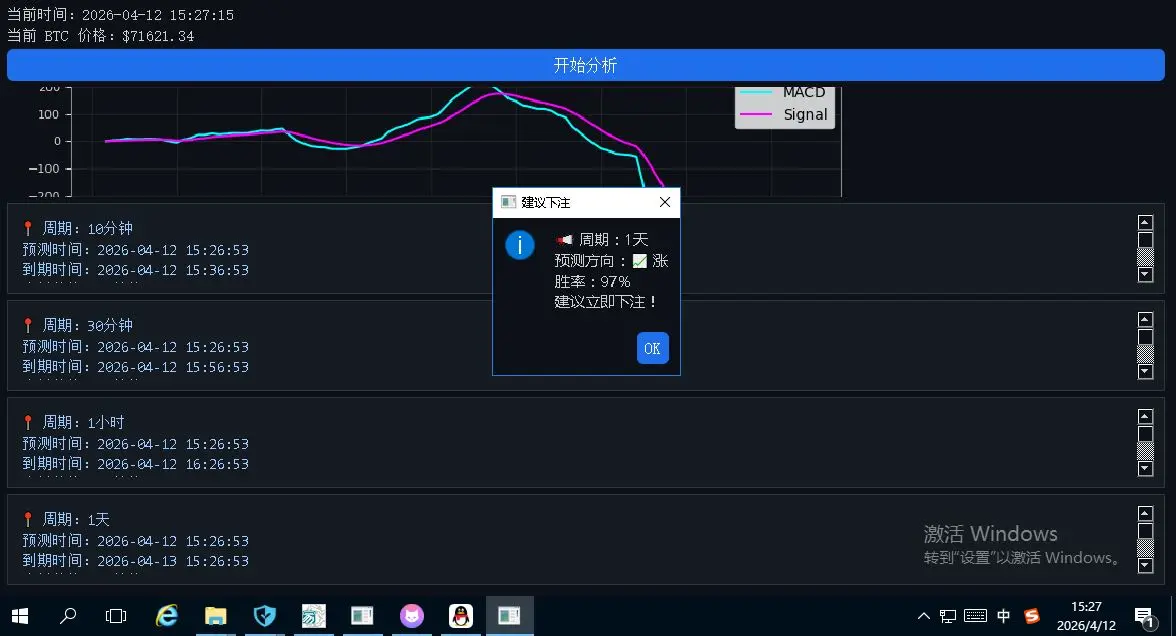Open the first window-icon app before cat icon
1176x636 pixels.
click(x=362, y=616)
